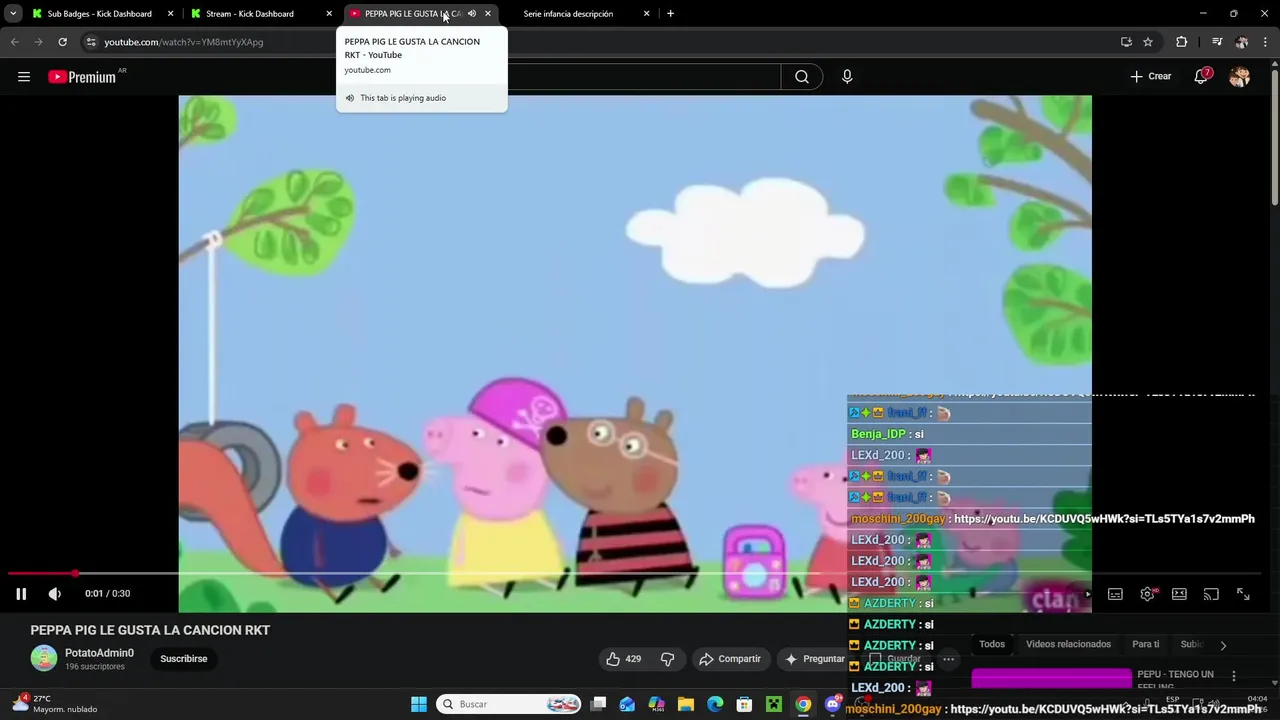Open the PotatoAdmin0 channel avatar
The width and height of the screenshot is (1280, 720).
pyautogui.click(x=44, y=658)
